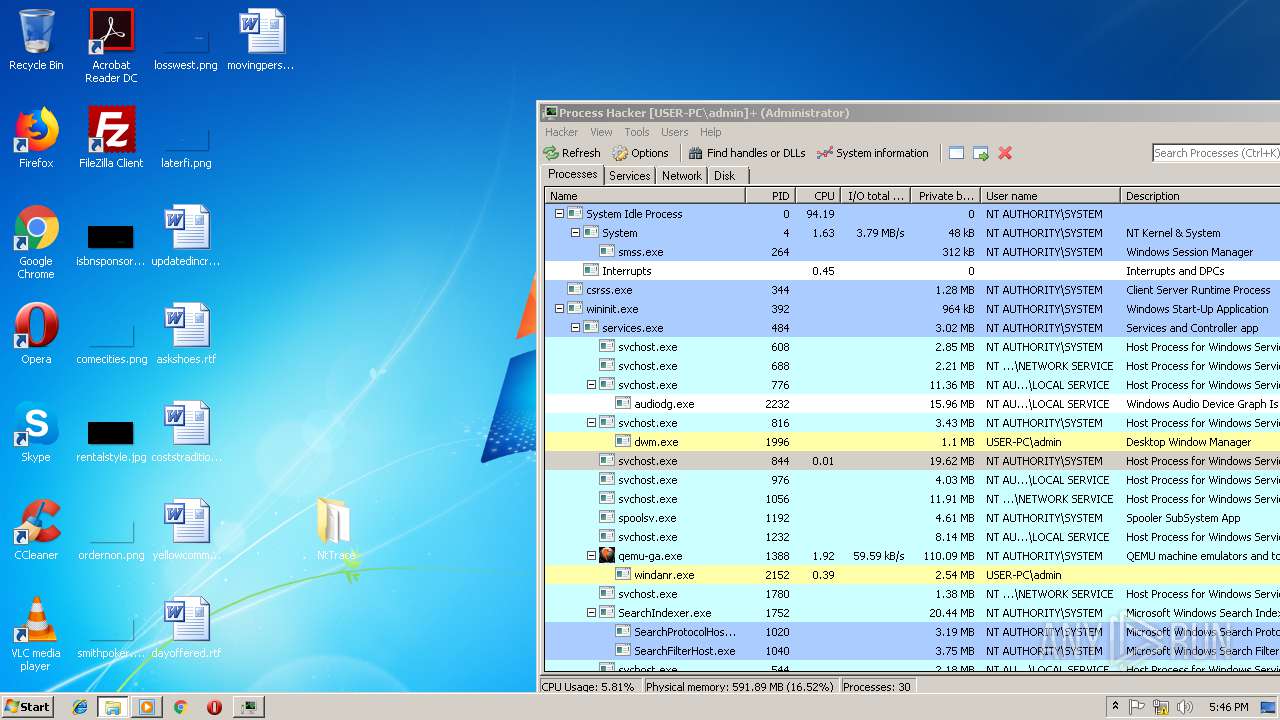Switch to the Services tab

point(629,175)
